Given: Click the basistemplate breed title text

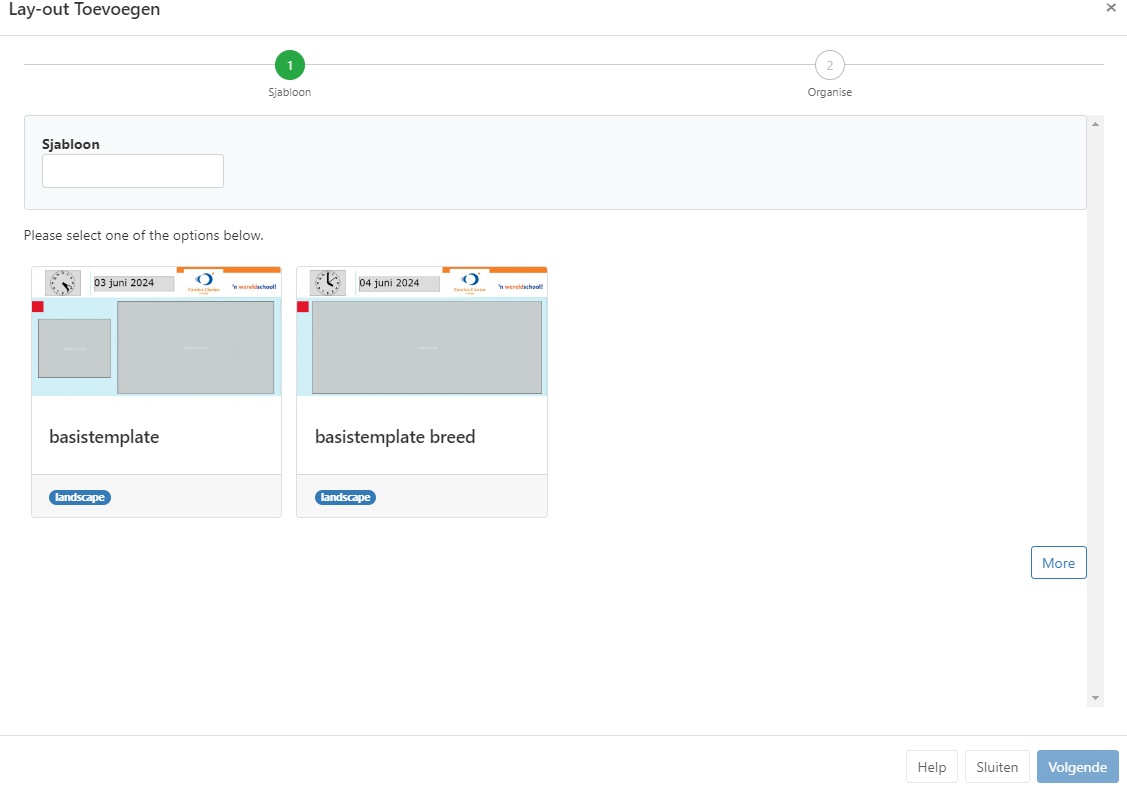Looking at the screenshot, I should coord(395,437).
